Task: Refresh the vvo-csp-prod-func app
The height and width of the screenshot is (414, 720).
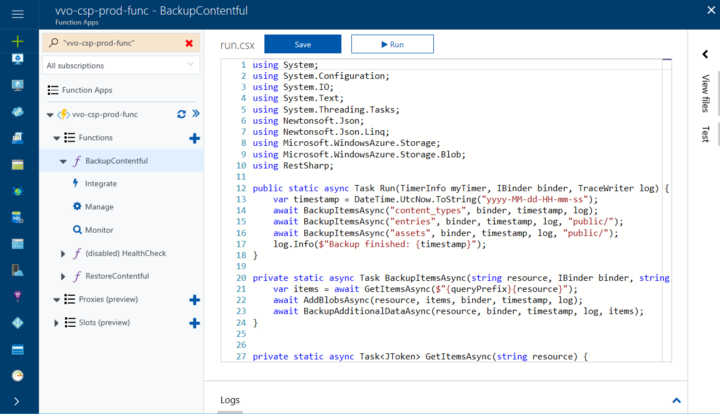Action: pyautogui.click(x=181, y=114)
